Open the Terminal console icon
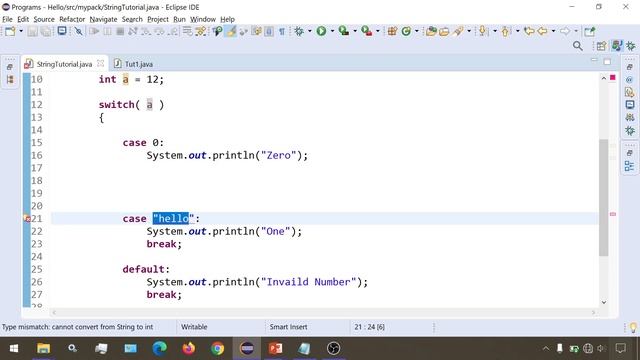This screenshot has height=360, width=640. coord(62,31)
